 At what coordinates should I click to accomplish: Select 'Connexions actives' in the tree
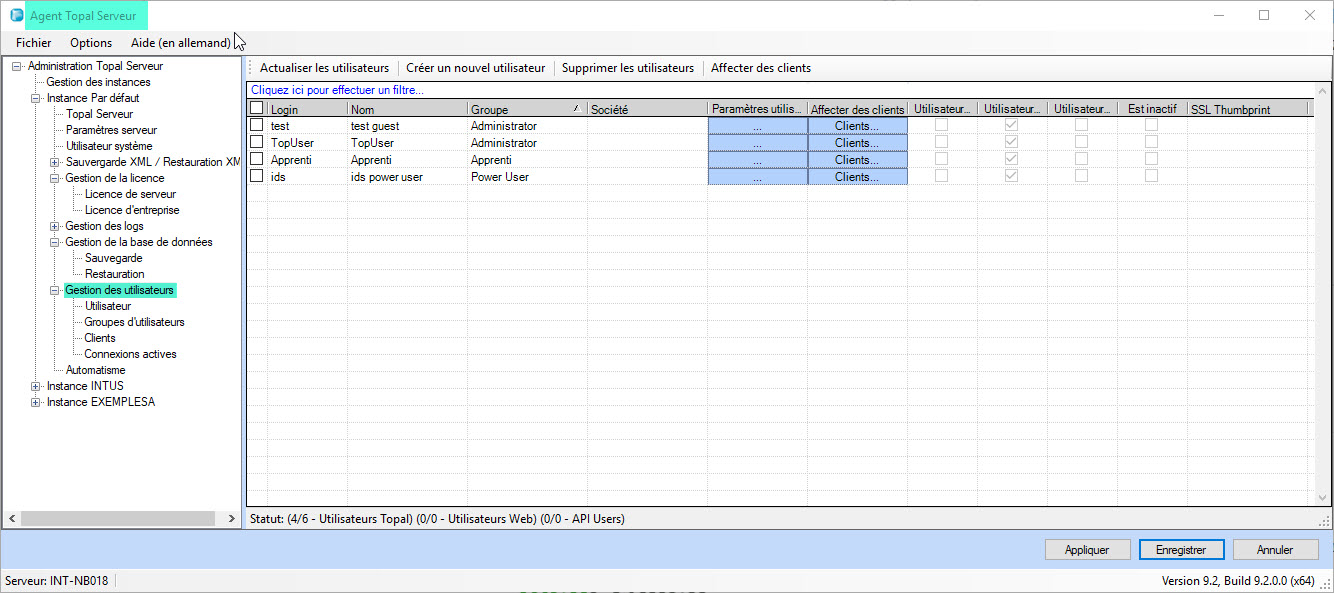(x=130, y=354)
